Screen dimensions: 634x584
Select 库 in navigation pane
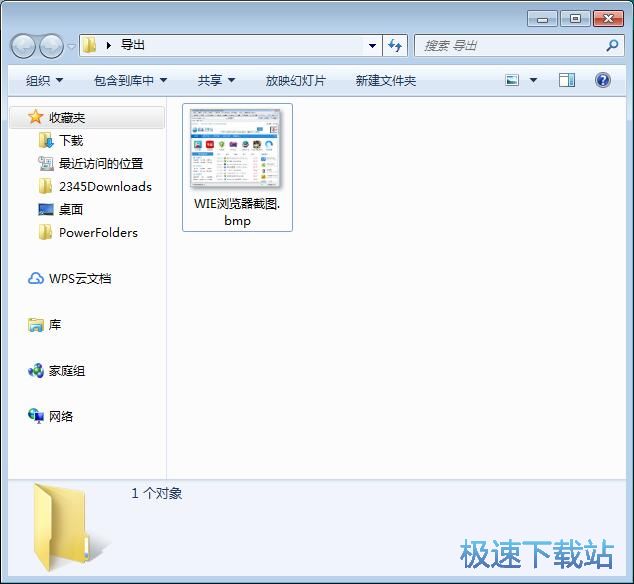pyautogui.click(x=55, y=324)
